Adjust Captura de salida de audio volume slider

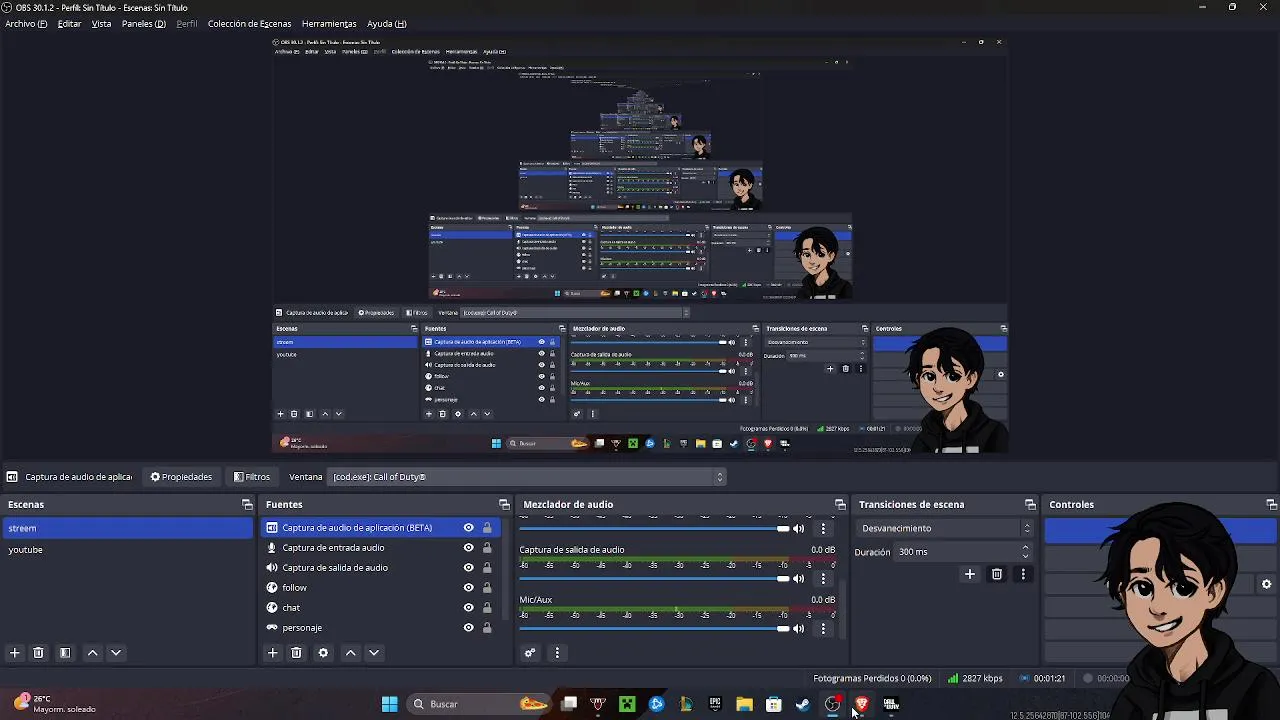pyautogui.click(x=654, y=579)
